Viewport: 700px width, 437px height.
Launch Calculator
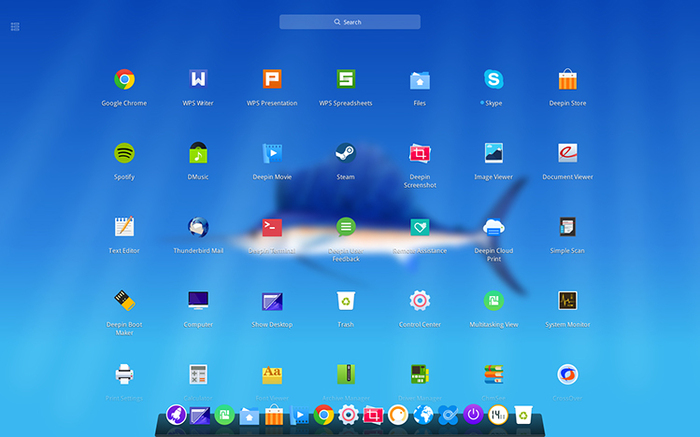point(198,374)
